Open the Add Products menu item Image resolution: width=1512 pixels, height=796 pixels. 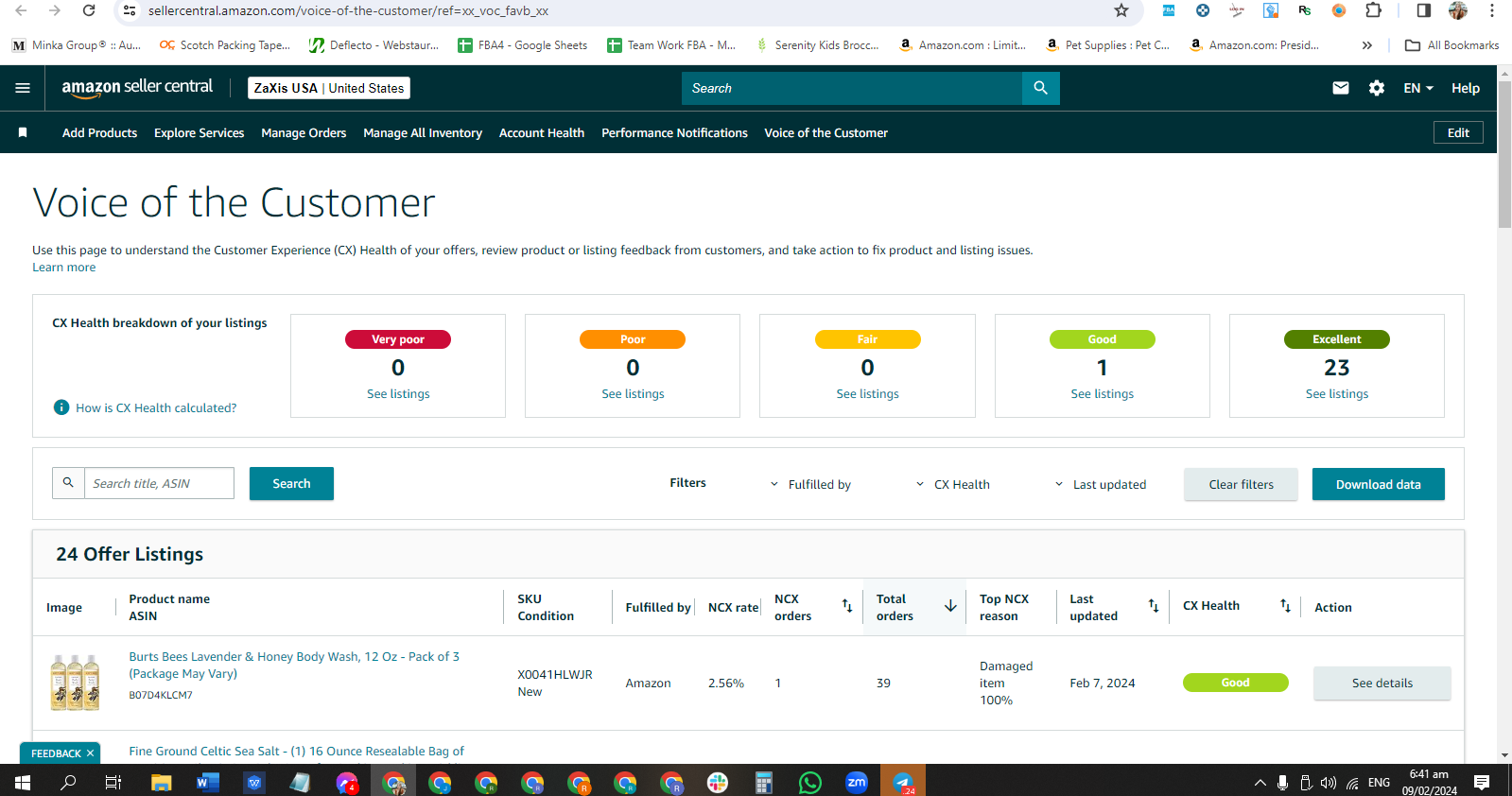pyautogui.click(x=99, y=132)
